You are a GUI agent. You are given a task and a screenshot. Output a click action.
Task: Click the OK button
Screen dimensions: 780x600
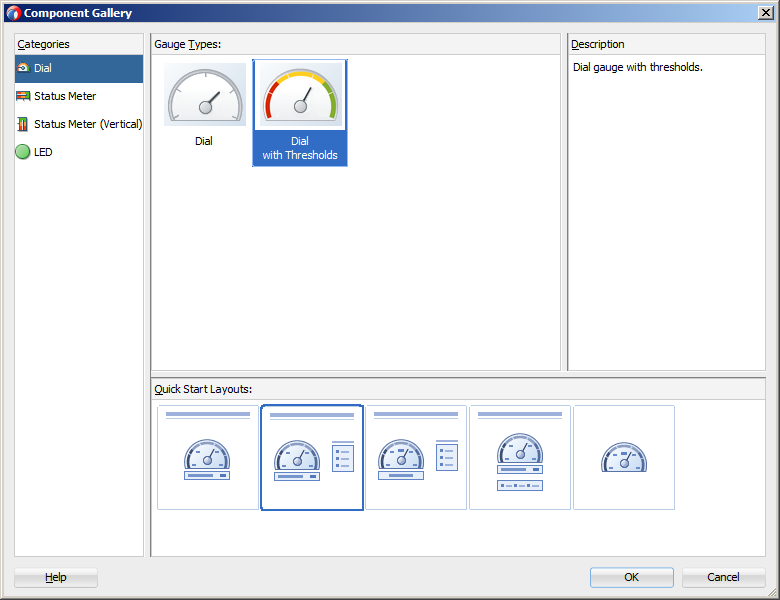(632, 577)
